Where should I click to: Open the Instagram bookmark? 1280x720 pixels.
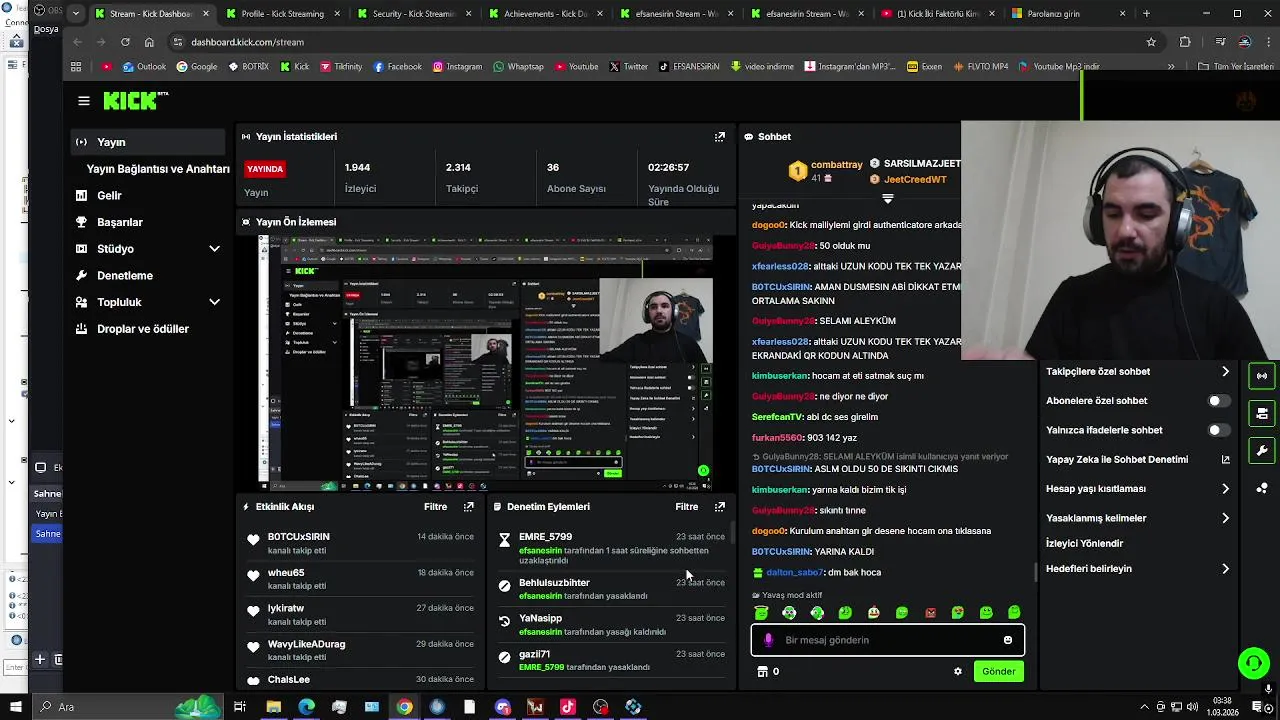coord(457,67)
